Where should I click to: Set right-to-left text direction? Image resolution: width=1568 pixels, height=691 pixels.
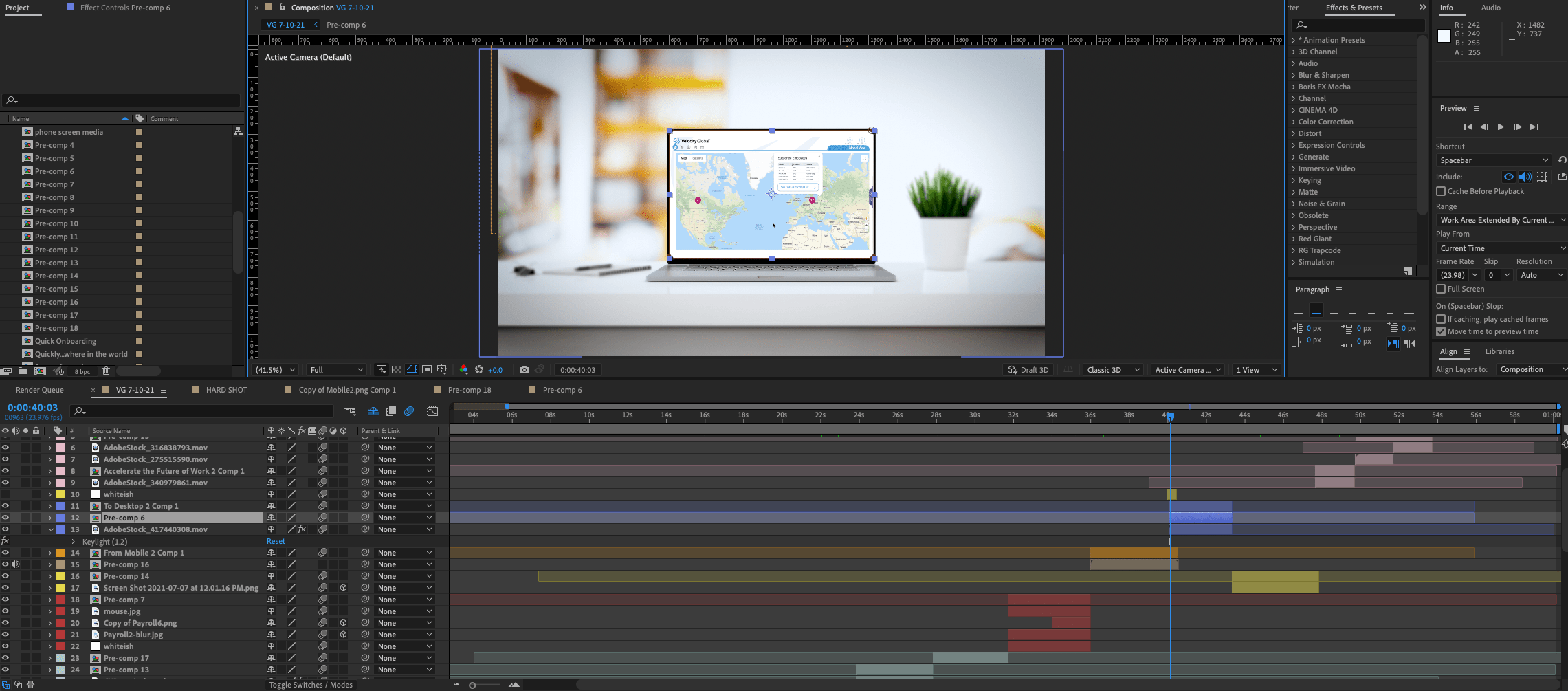(x=1409, y=343)
